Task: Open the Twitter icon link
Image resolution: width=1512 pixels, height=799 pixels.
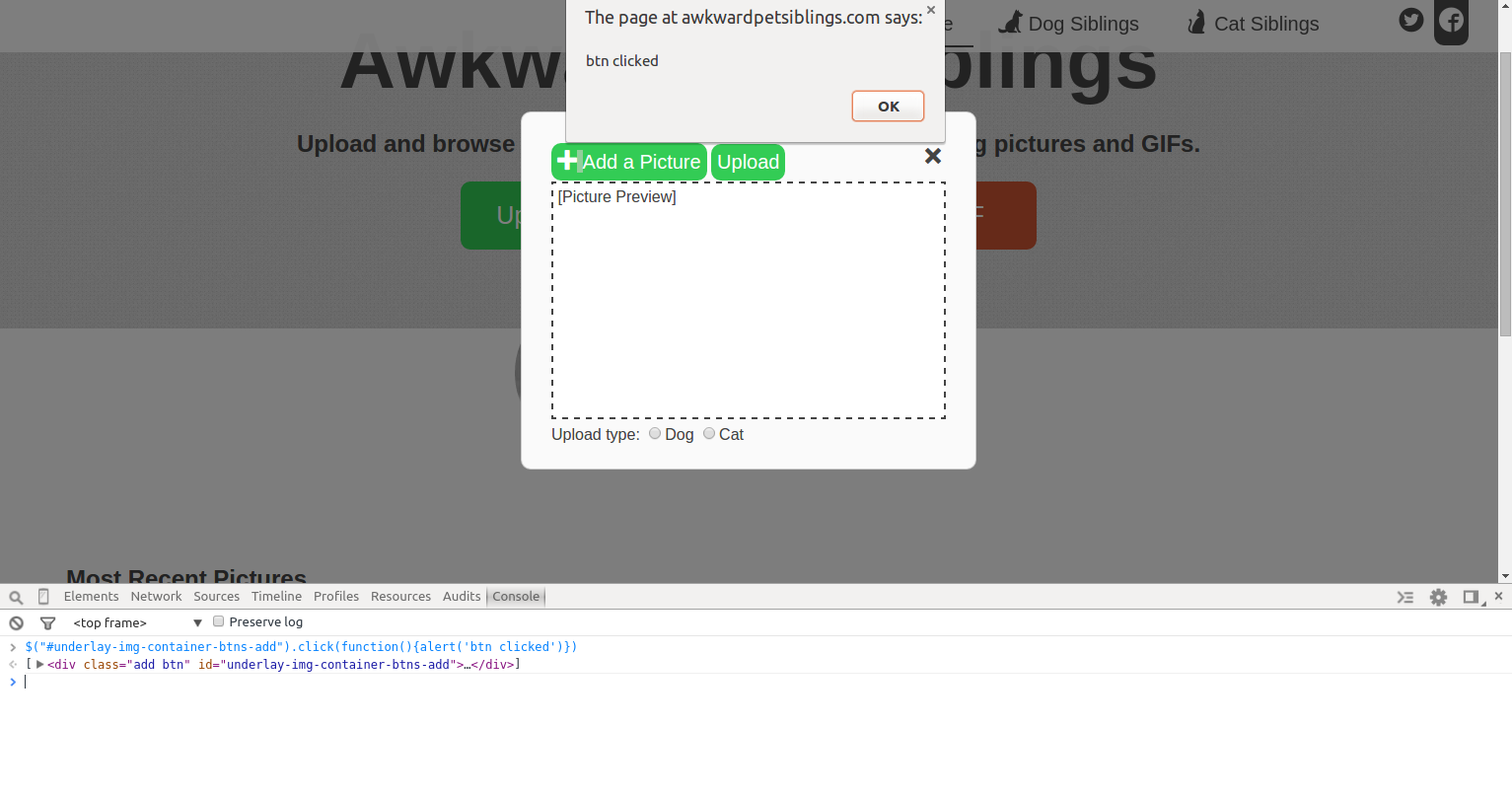Action: [1411, 20]
